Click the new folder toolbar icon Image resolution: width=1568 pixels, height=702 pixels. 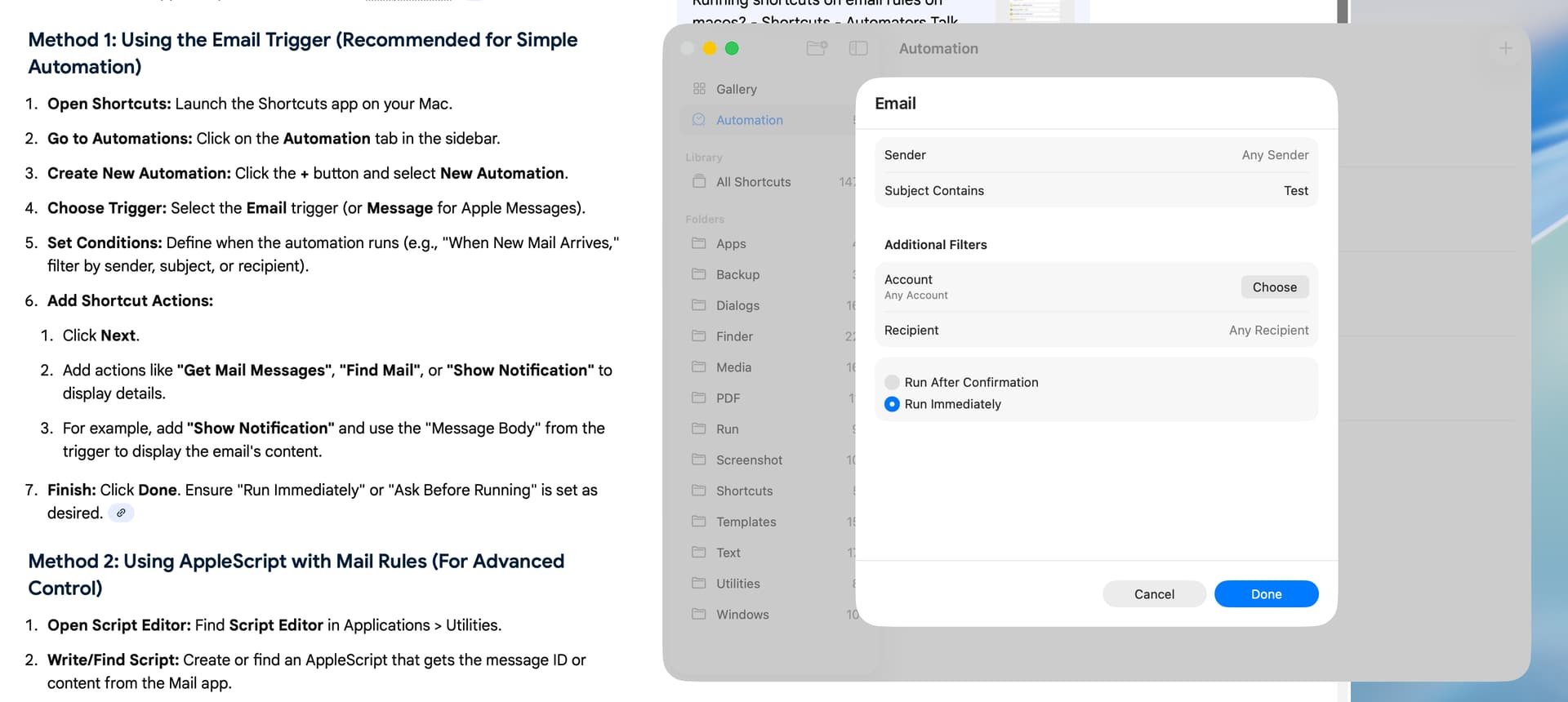816,48
